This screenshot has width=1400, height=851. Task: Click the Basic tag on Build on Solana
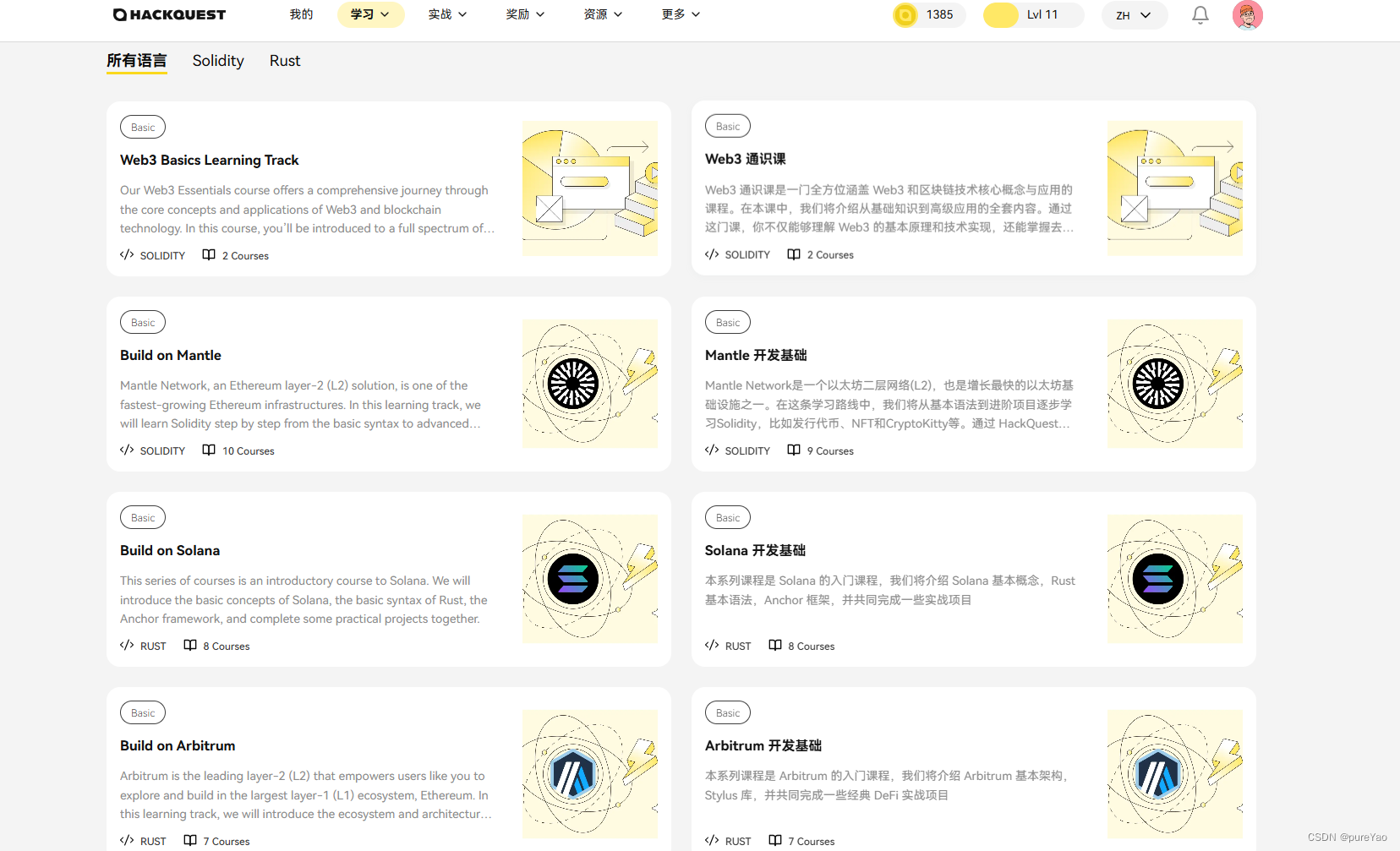coord(143,517)
